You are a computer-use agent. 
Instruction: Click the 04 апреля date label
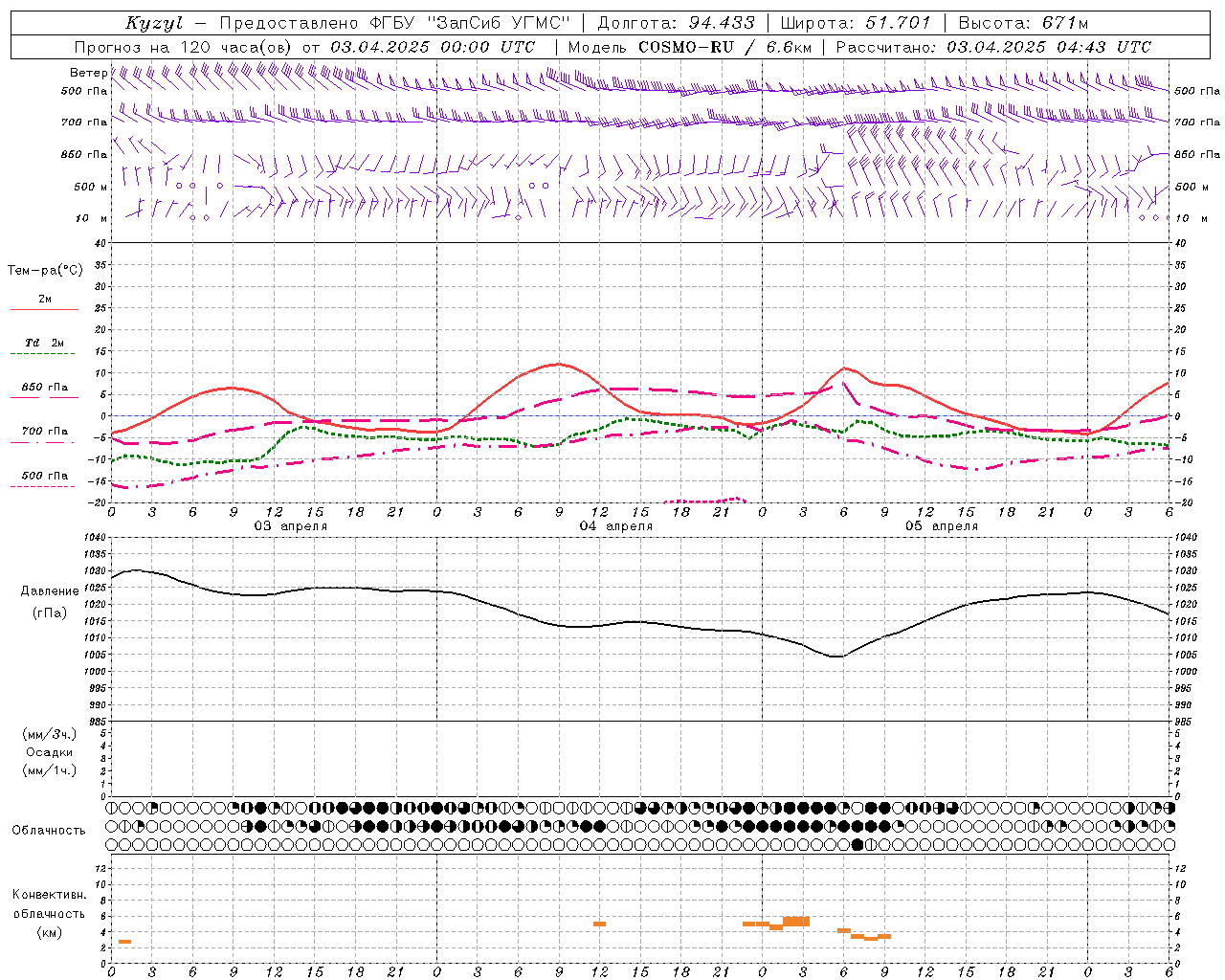(615, 525)
